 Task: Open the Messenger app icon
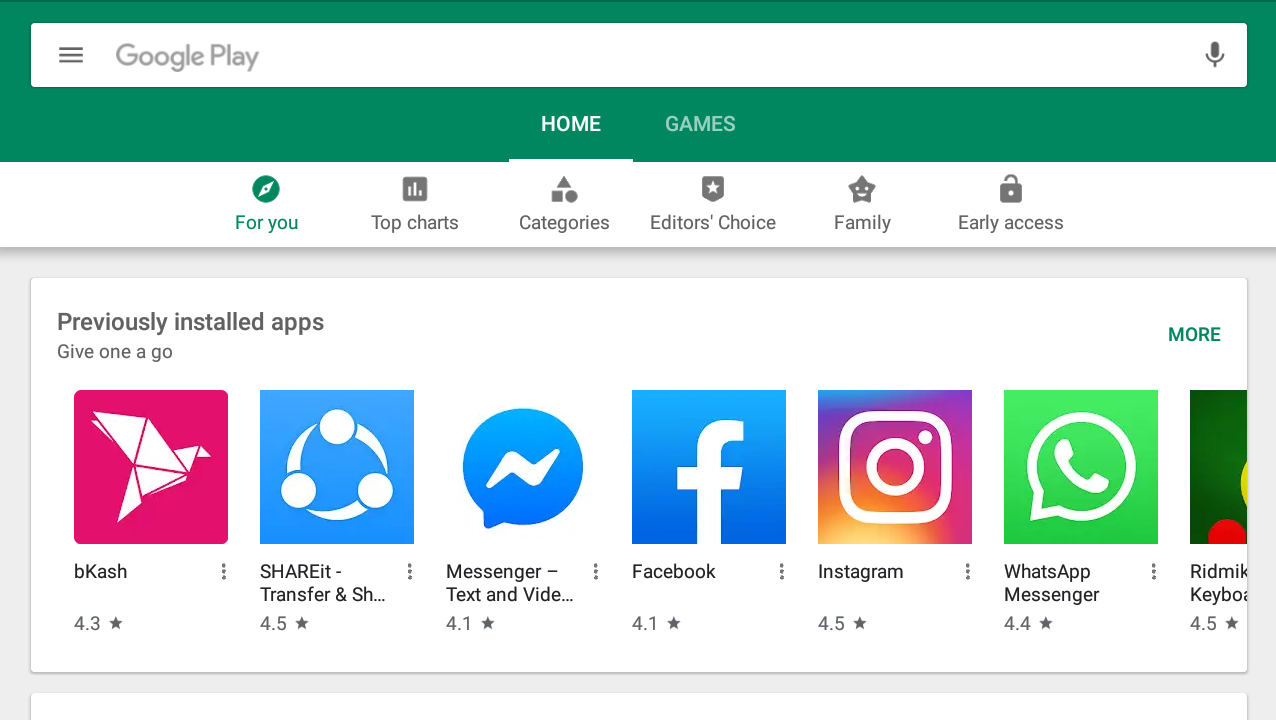coord(523,467)
